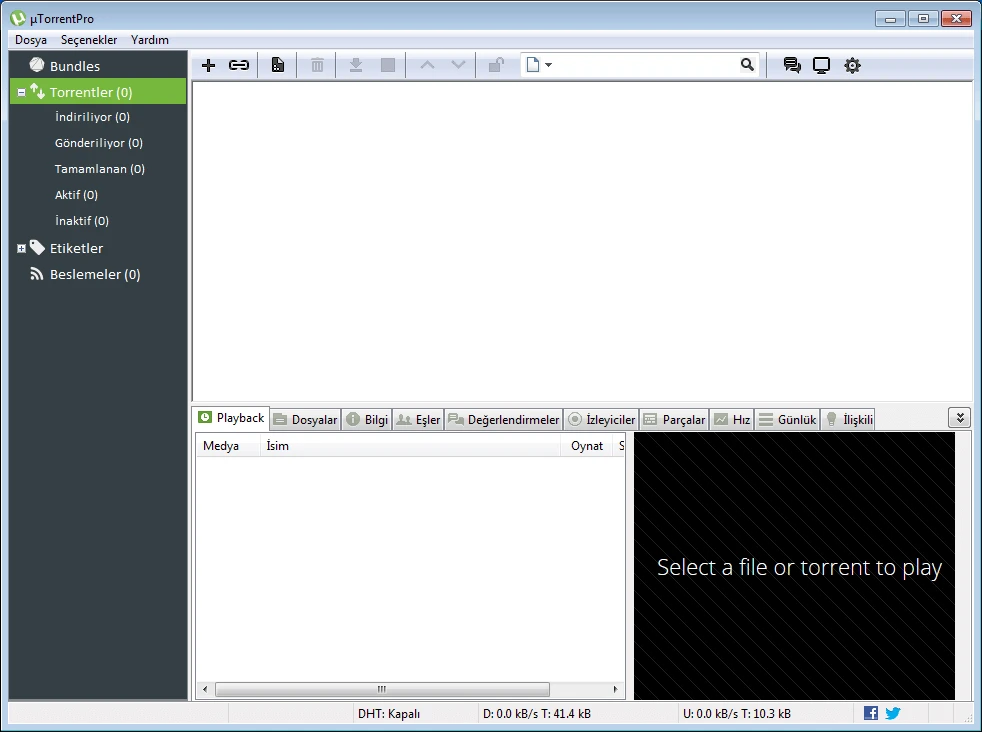Click the Facebook icon in status bar
Image resolution: width=982 pixels, height=732 pixels.
tap(871, 713)
